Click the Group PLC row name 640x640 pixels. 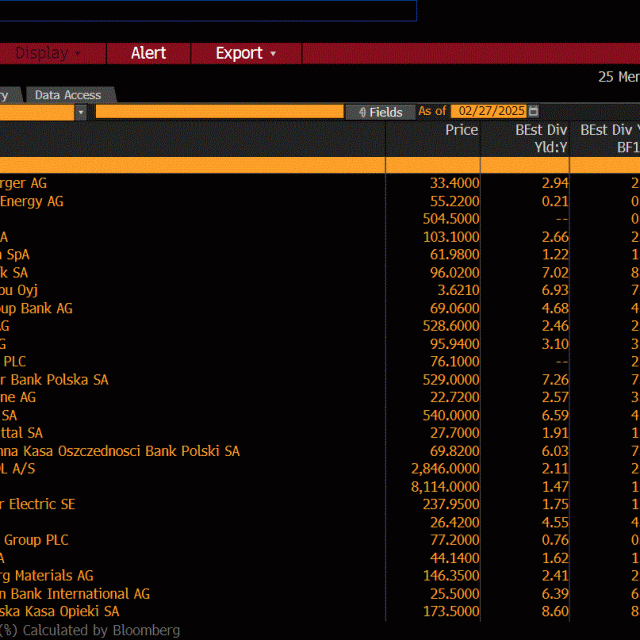(x=34, y=540)
